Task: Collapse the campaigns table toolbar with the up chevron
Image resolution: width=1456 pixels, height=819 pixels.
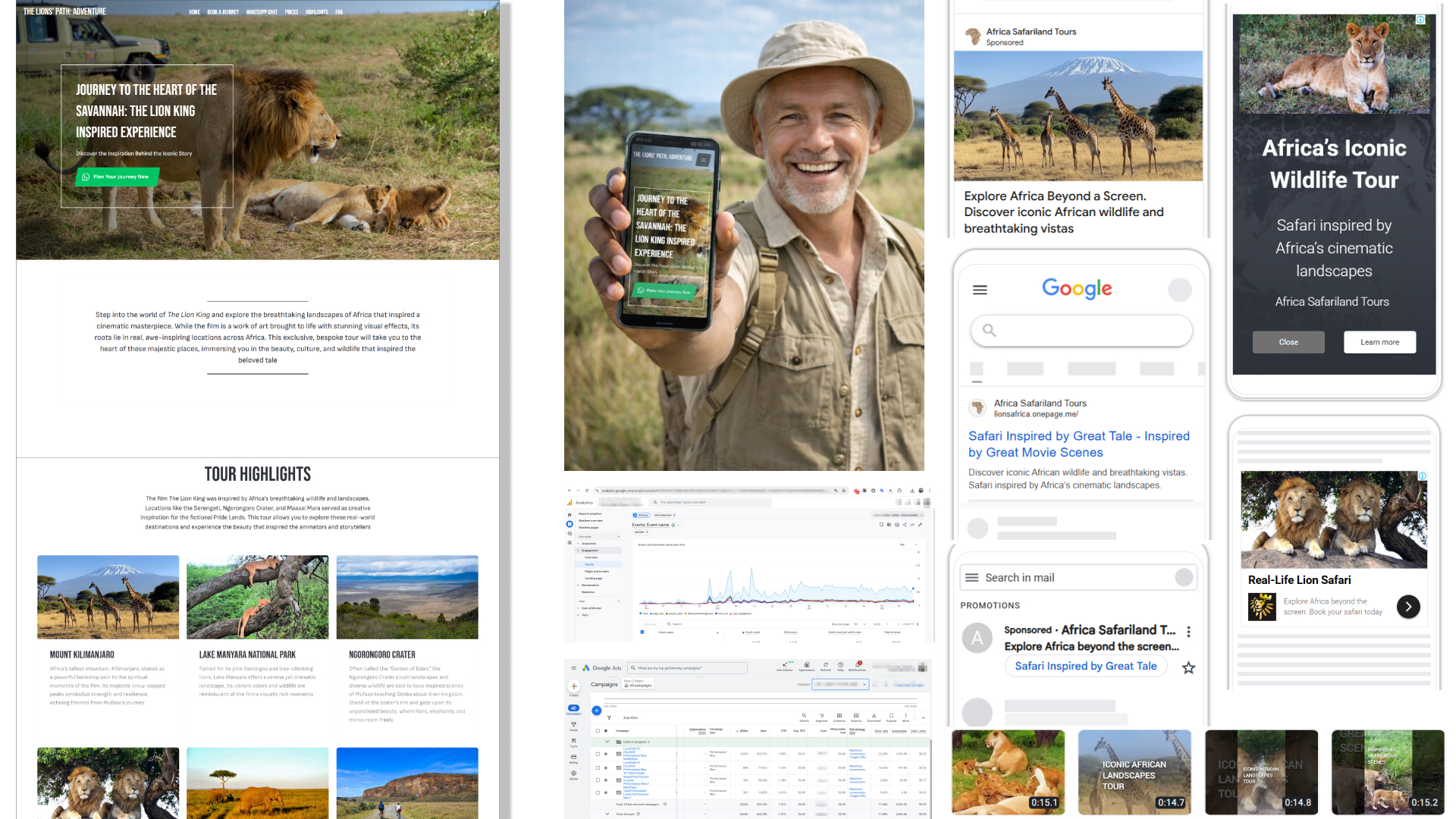Action: tap(923, 717)
